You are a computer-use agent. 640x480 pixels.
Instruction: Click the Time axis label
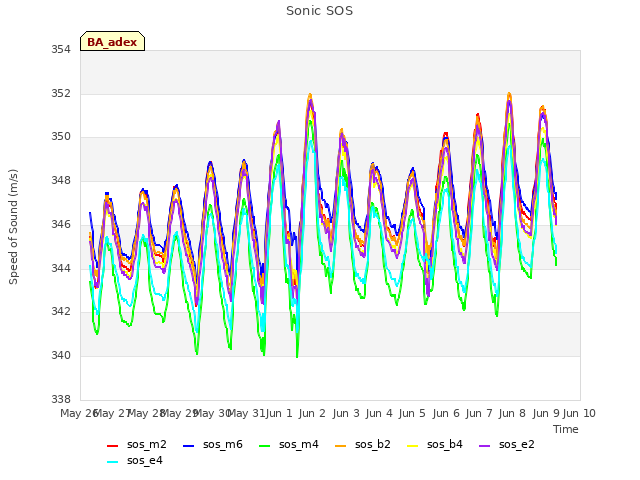pos(566,429)
